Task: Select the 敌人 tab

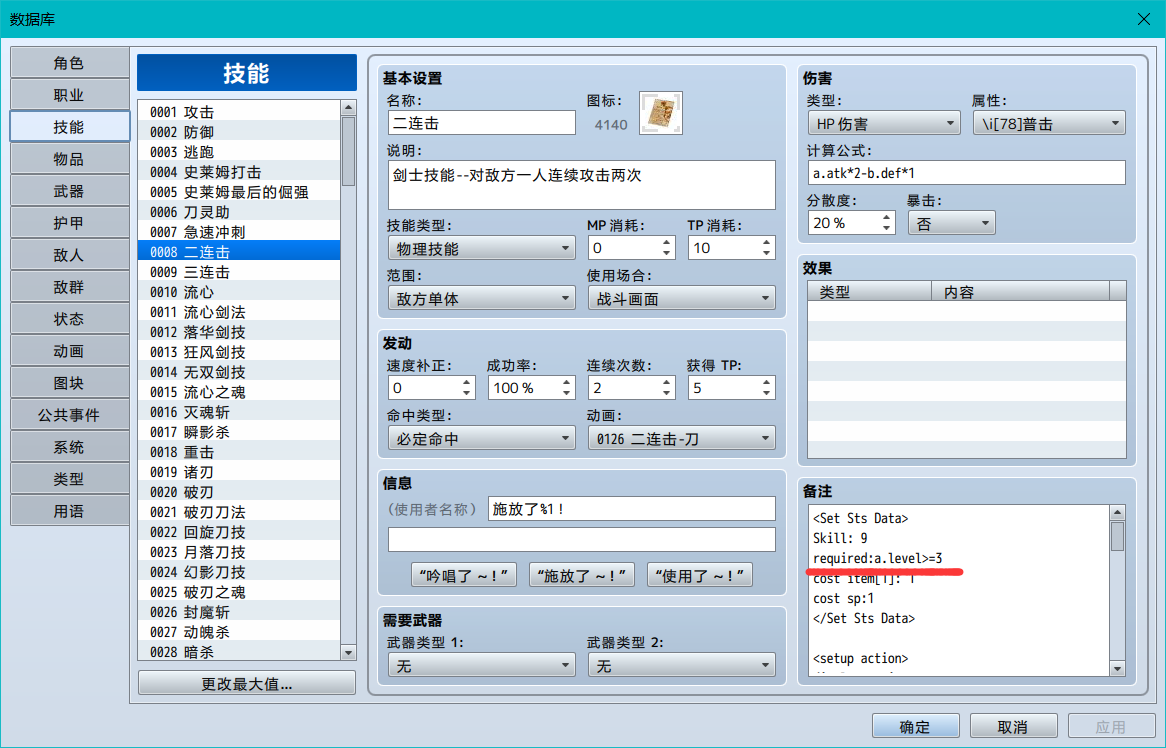Action: click(x=69, y=255)
